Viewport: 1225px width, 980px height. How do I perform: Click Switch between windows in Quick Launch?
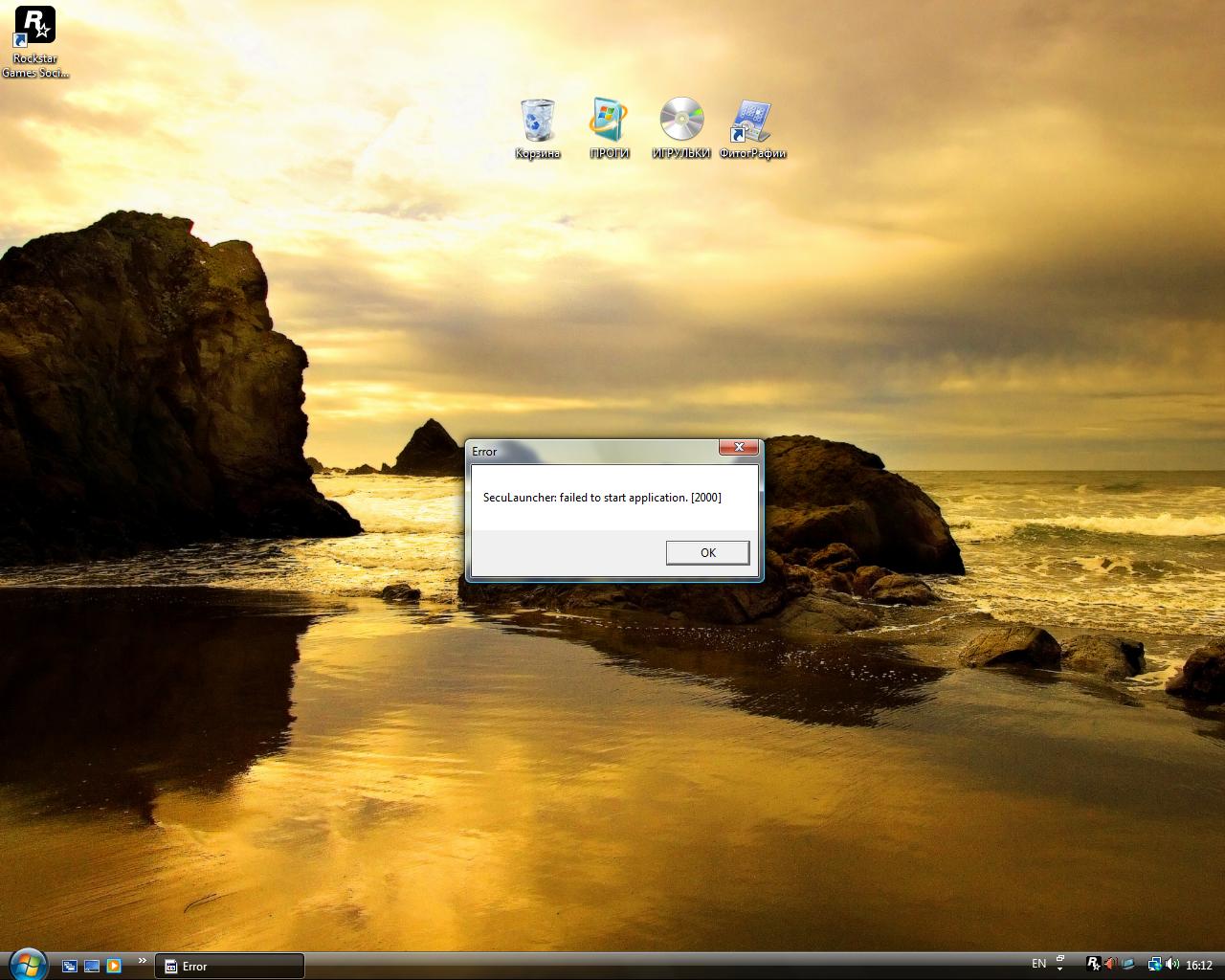click(x=70, y=966)
